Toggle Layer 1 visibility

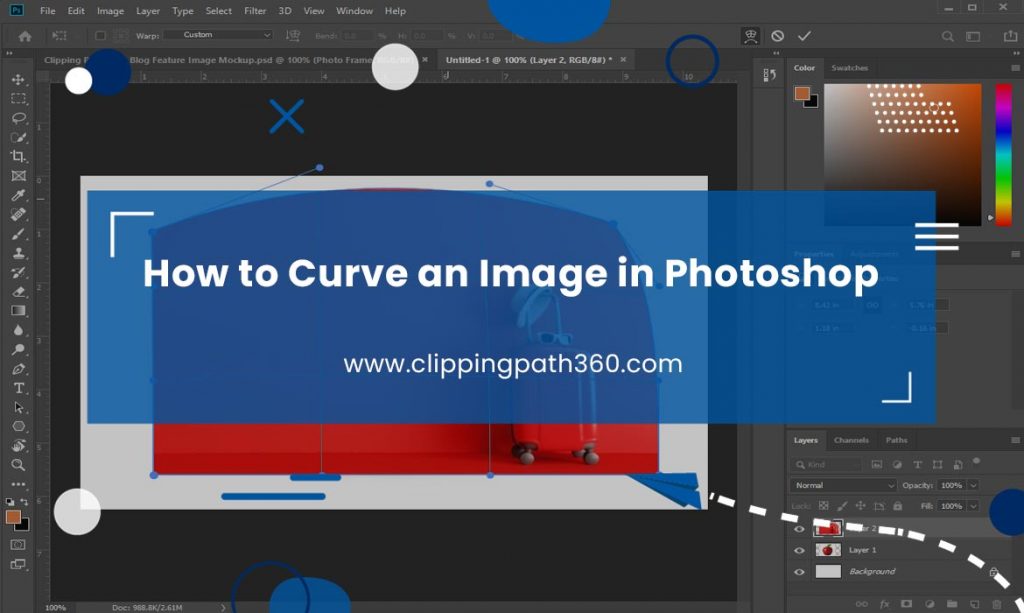799,550
